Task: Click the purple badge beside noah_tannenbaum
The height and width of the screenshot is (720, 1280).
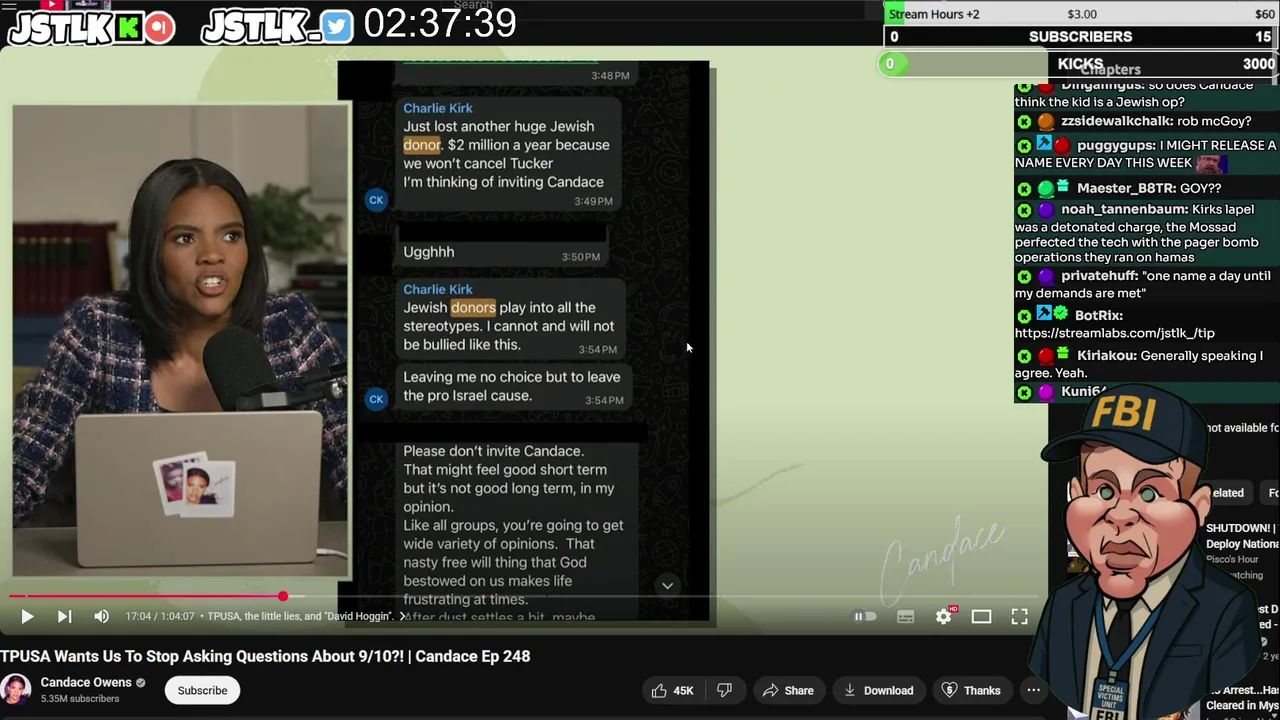Action: (1045, 210)
